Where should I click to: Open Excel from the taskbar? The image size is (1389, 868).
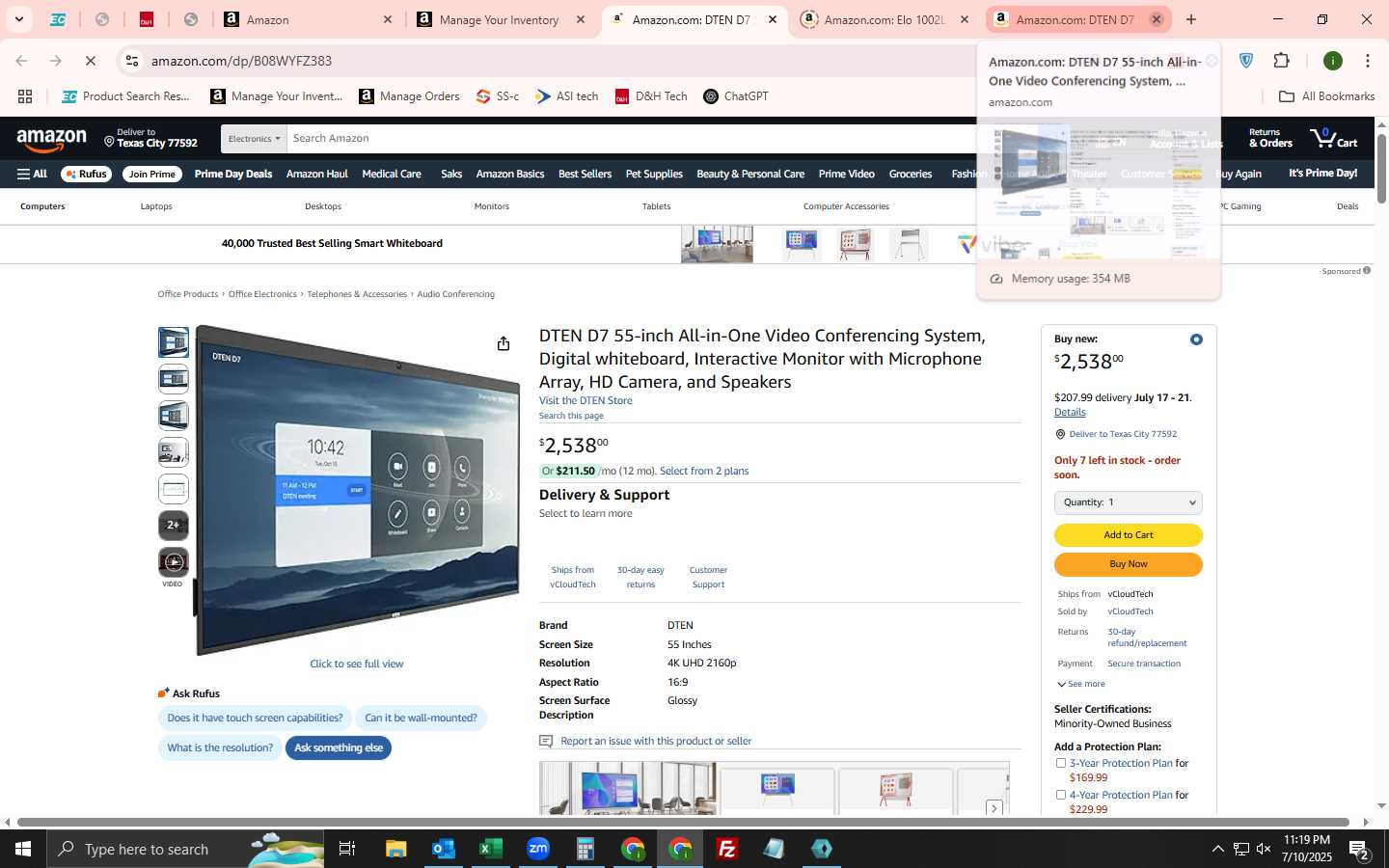491,849
